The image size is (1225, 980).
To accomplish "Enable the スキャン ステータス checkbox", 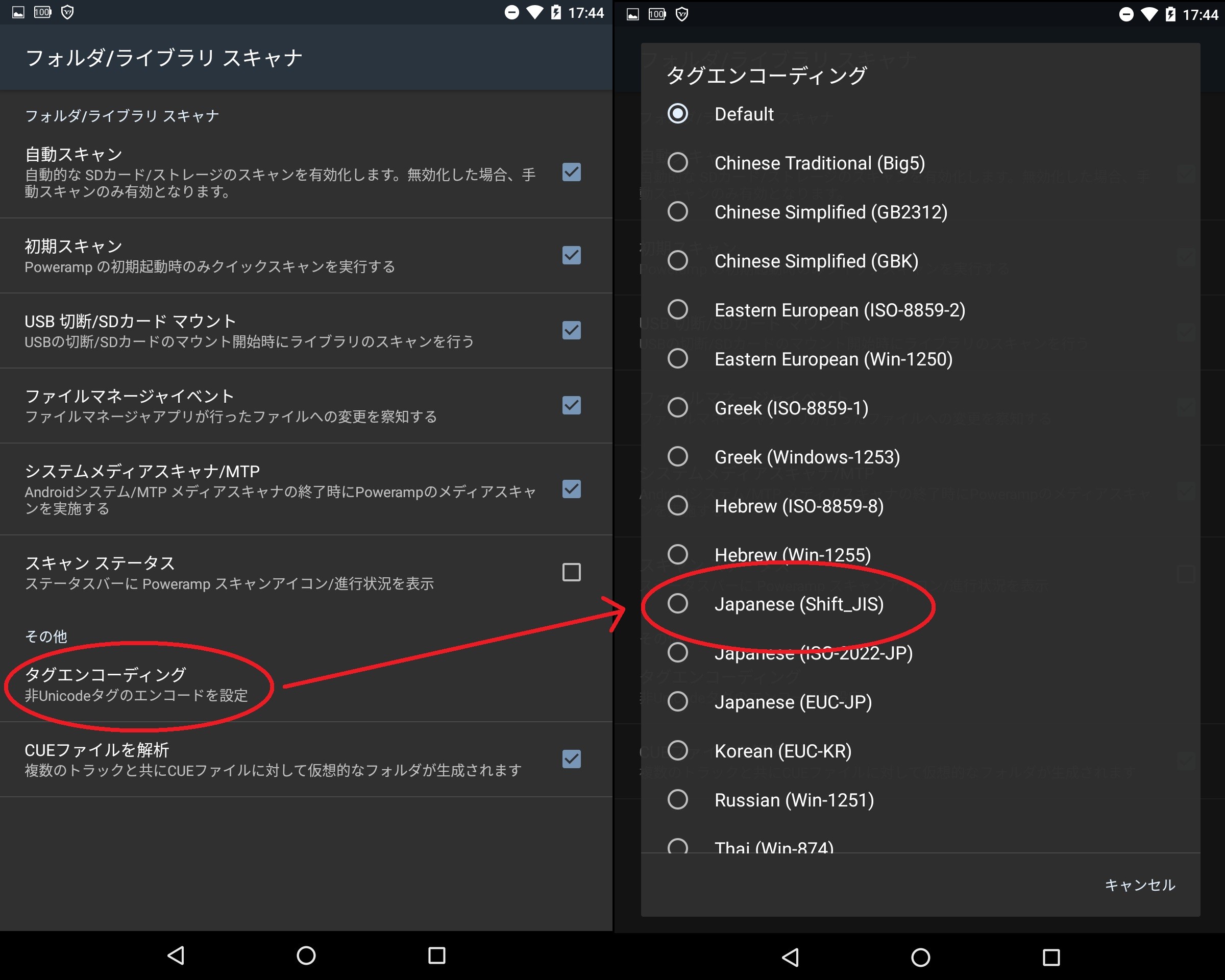I will point(571,572).
